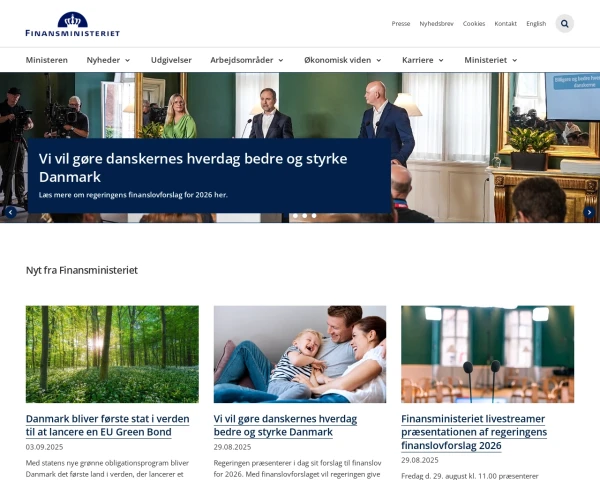Open the search magnifier icon
This screenshot has width=600, height=480.
[x=564, y=24]
